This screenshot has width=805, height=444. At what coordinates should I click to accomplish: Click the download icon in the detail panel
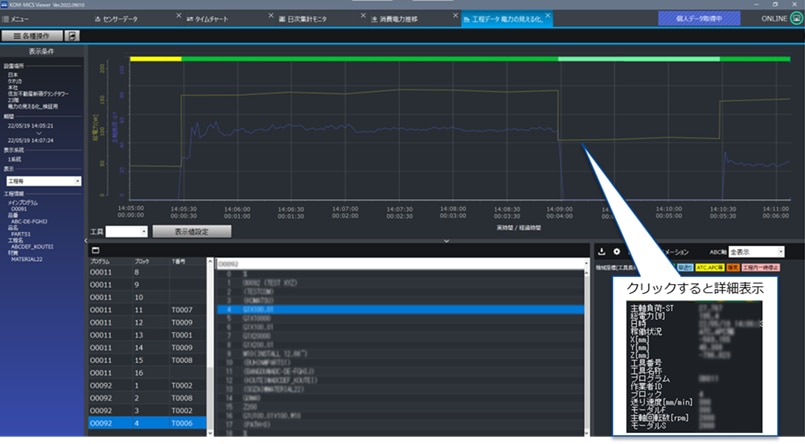tap(602, 251)
